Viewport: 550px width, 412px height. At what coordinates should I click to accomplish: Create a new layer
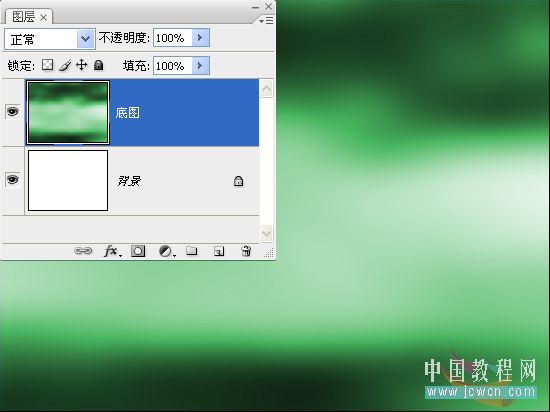coord(219,251)
